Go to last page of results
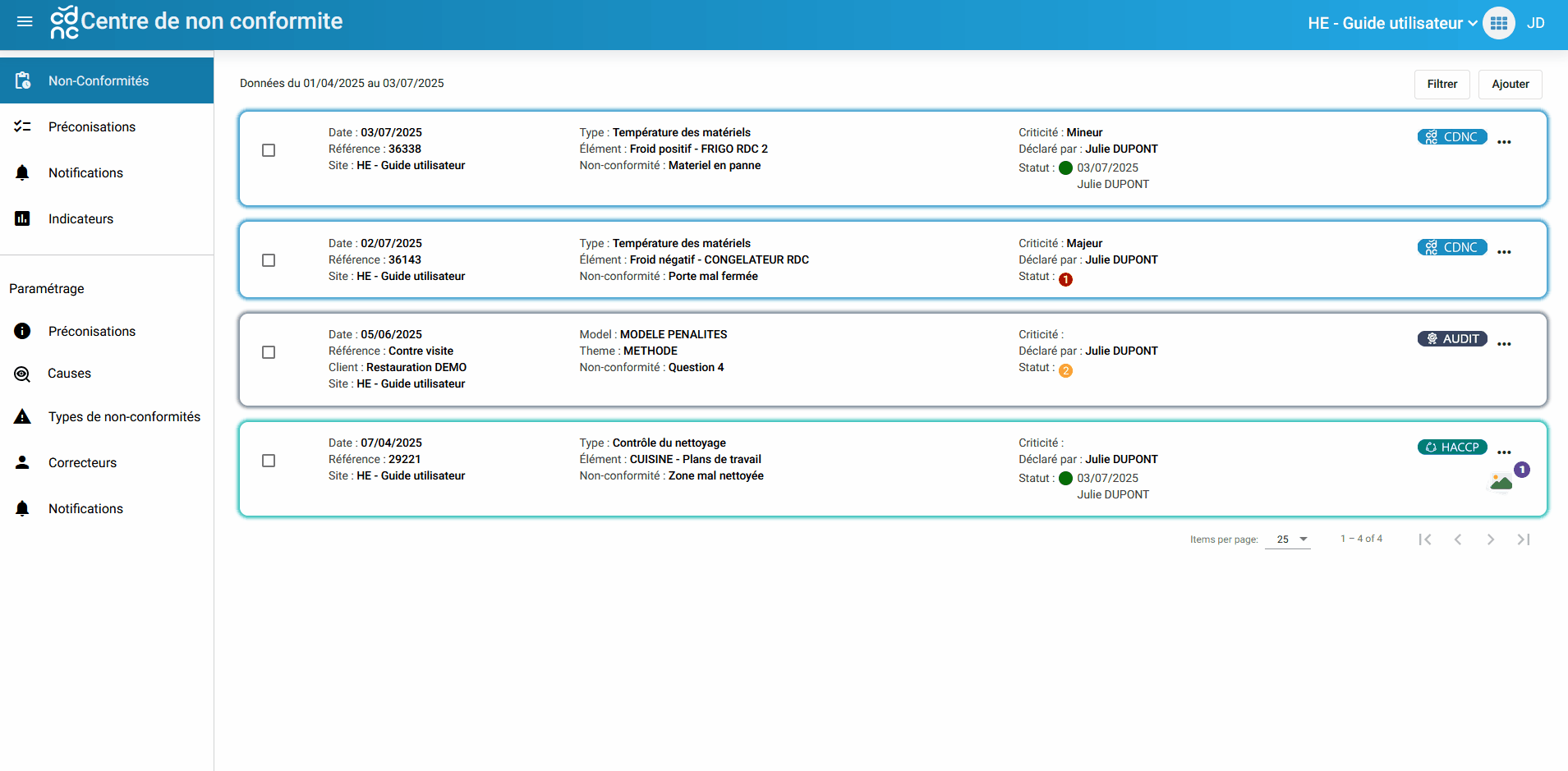The image size is (1568, 771). (x=1524, y=539)
